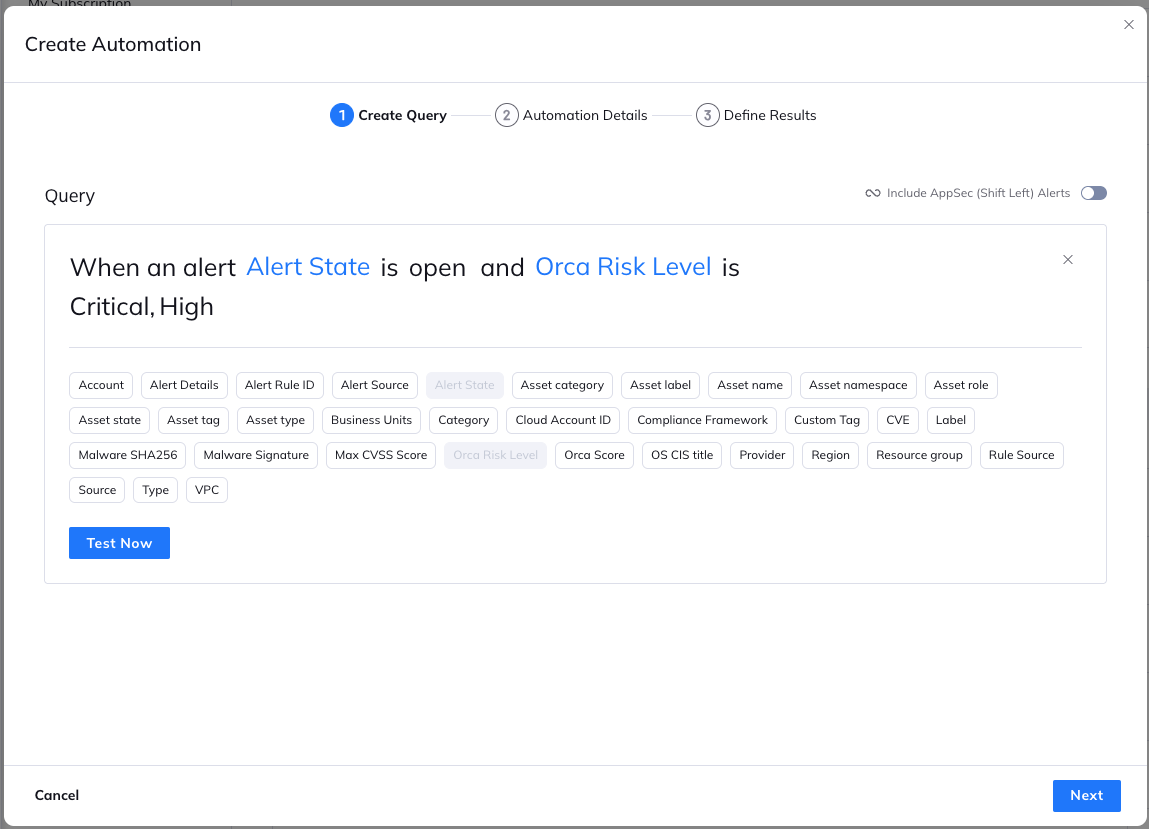Add the Resource group filter
The width and height of the screenshot is (1149, 829).
point(919,455)
